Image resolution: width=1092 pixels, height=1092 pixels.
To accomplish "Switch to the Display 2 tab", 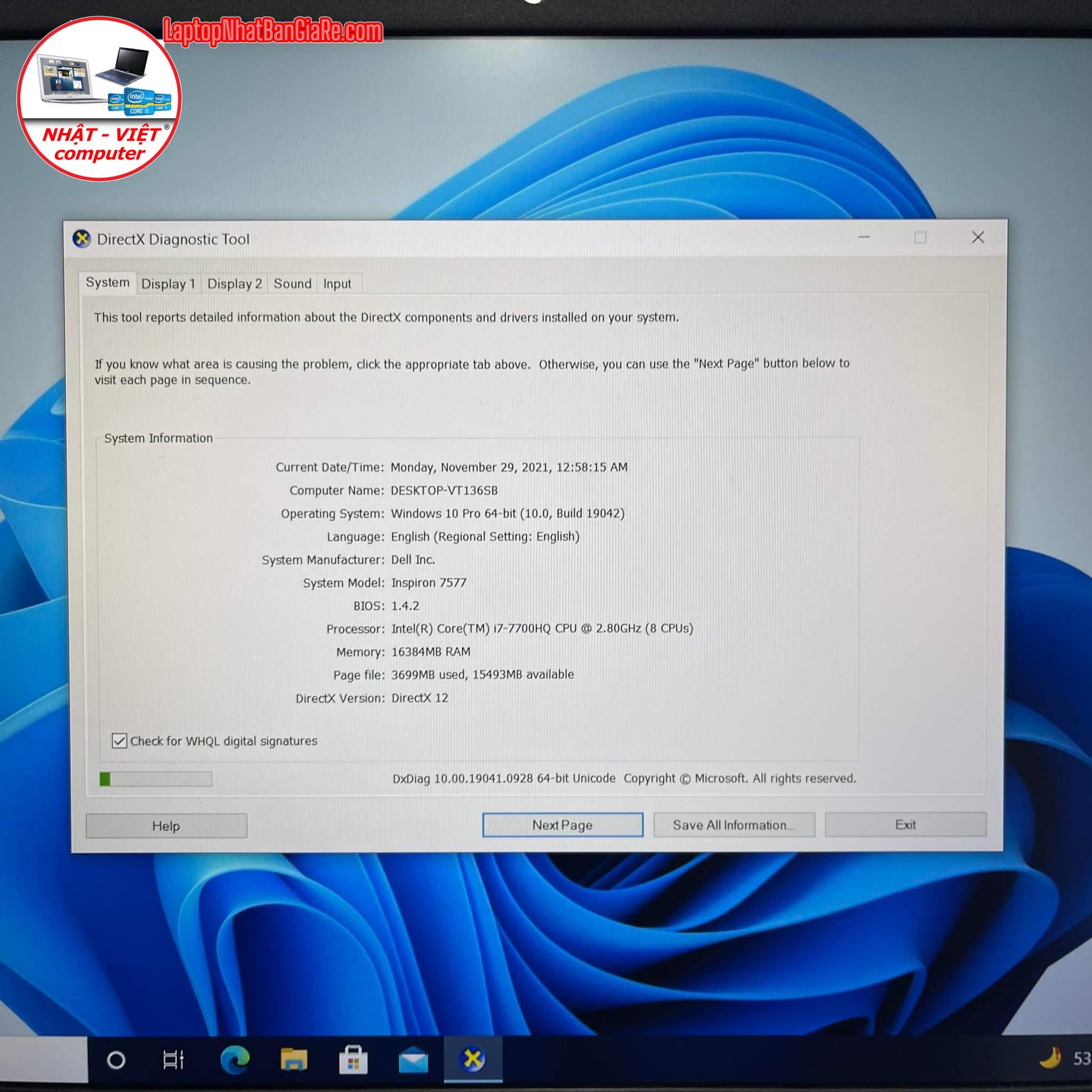I will point(235,284).
